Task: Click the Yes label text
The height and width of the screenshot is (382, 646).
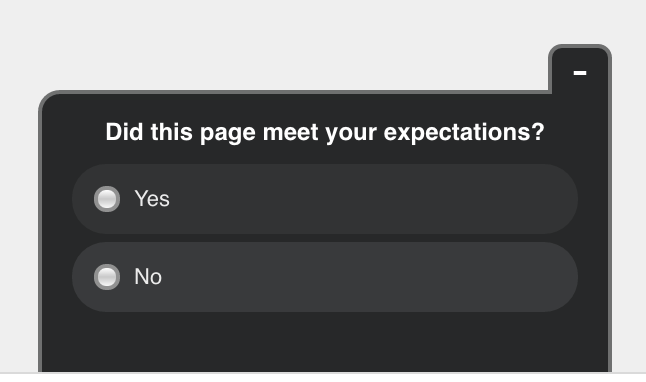Action: 152,199
